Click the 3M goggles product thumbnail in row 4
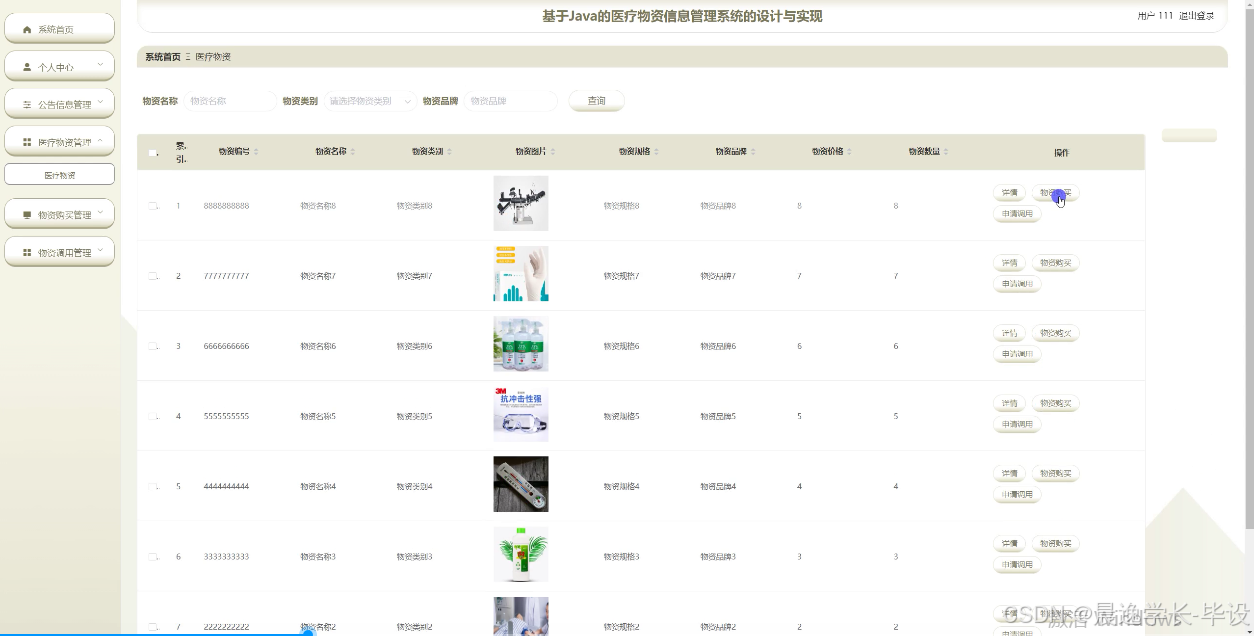The height and width of the screenshot is (636, 1254). pos(520,413)
